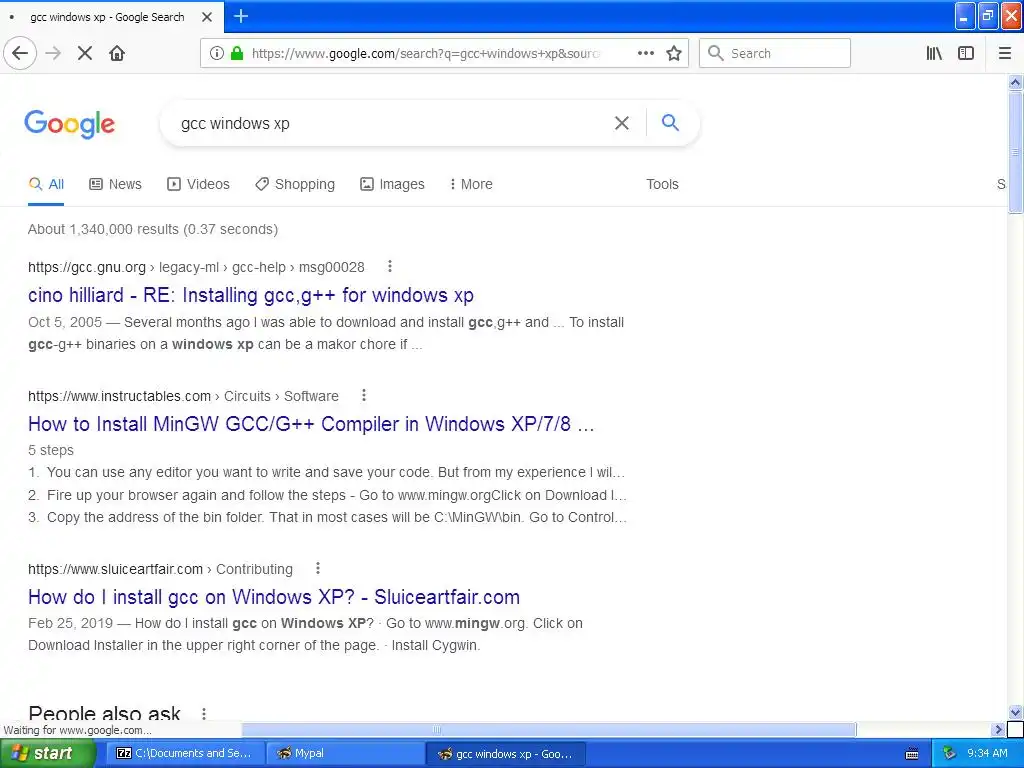Stop loading the page
Screen dimensions: 1024x768
[x=85, y=54]
